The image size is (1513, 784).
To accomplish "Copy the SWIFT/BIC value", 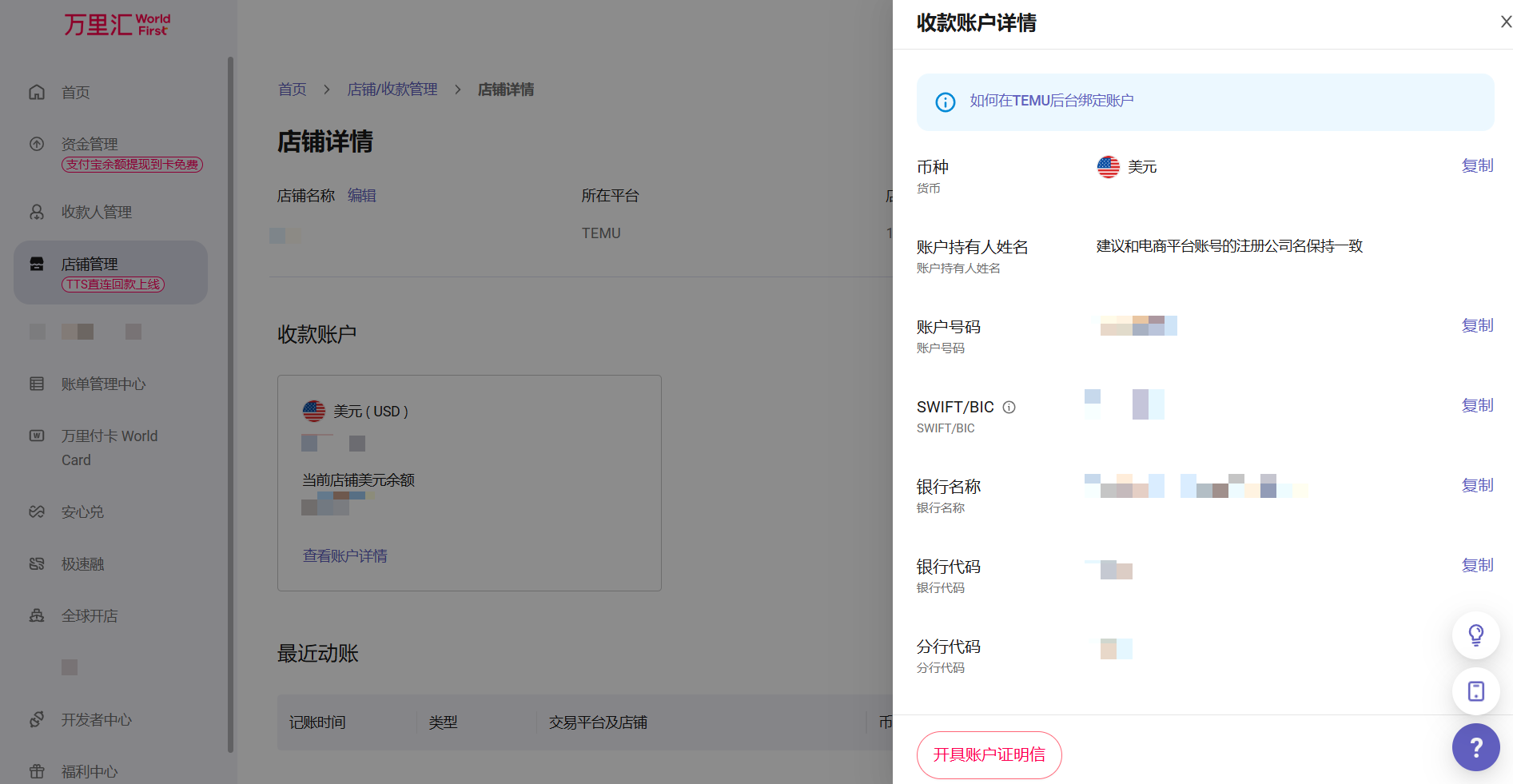I will pyautogui.click(x=1477, y=405).
